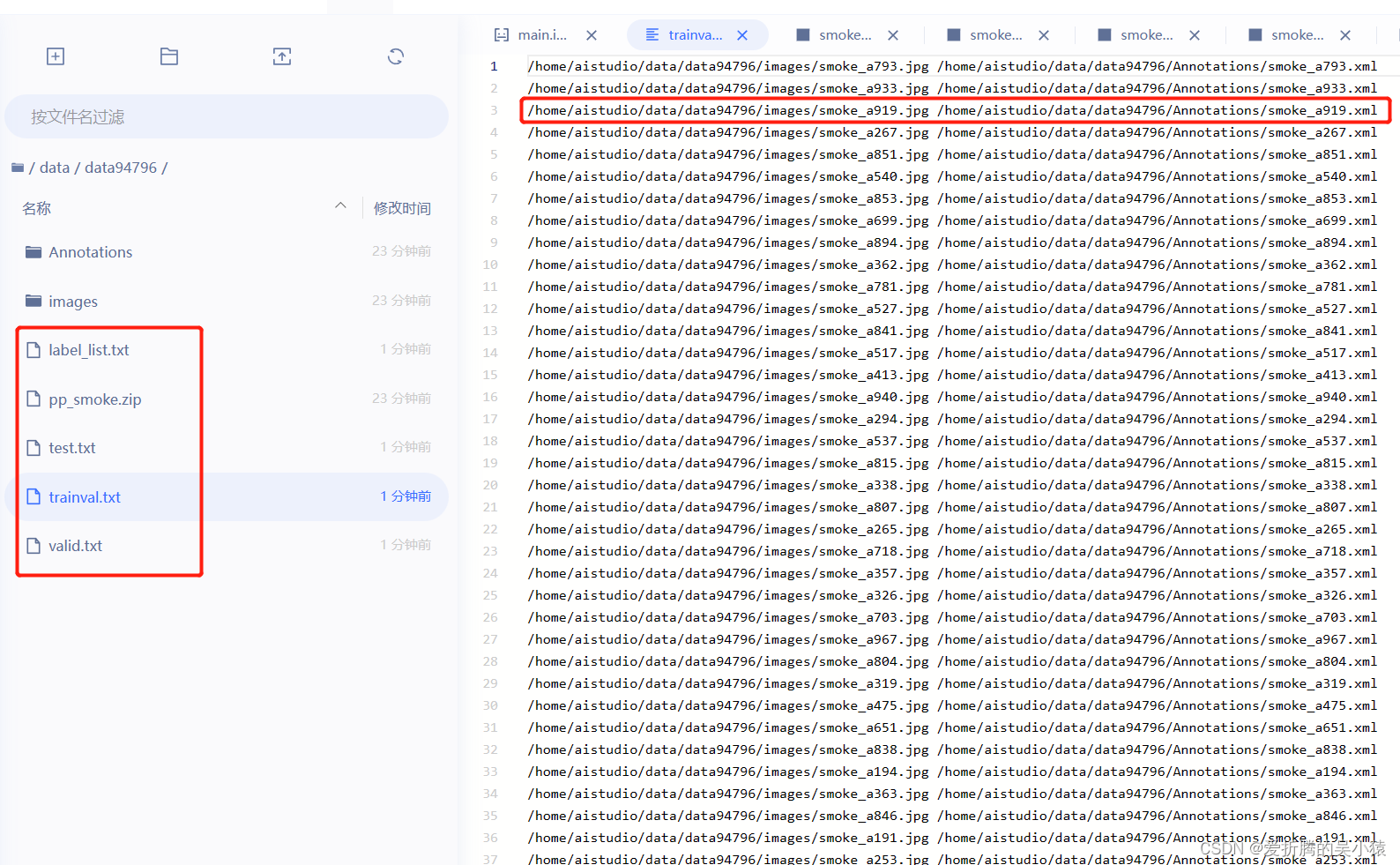The height and width of the screenshot is (865, 1400).
Task: Click the line containing smoke_a267.jpg
Action: (x=952, y=132)
